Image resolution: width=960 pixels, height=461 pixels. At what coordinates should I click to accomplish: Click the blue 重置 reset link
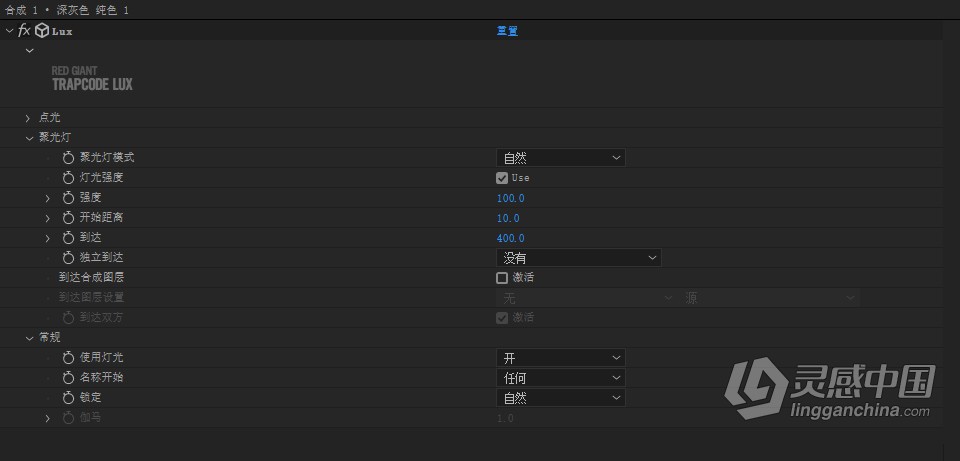click(x=507, y=31)
